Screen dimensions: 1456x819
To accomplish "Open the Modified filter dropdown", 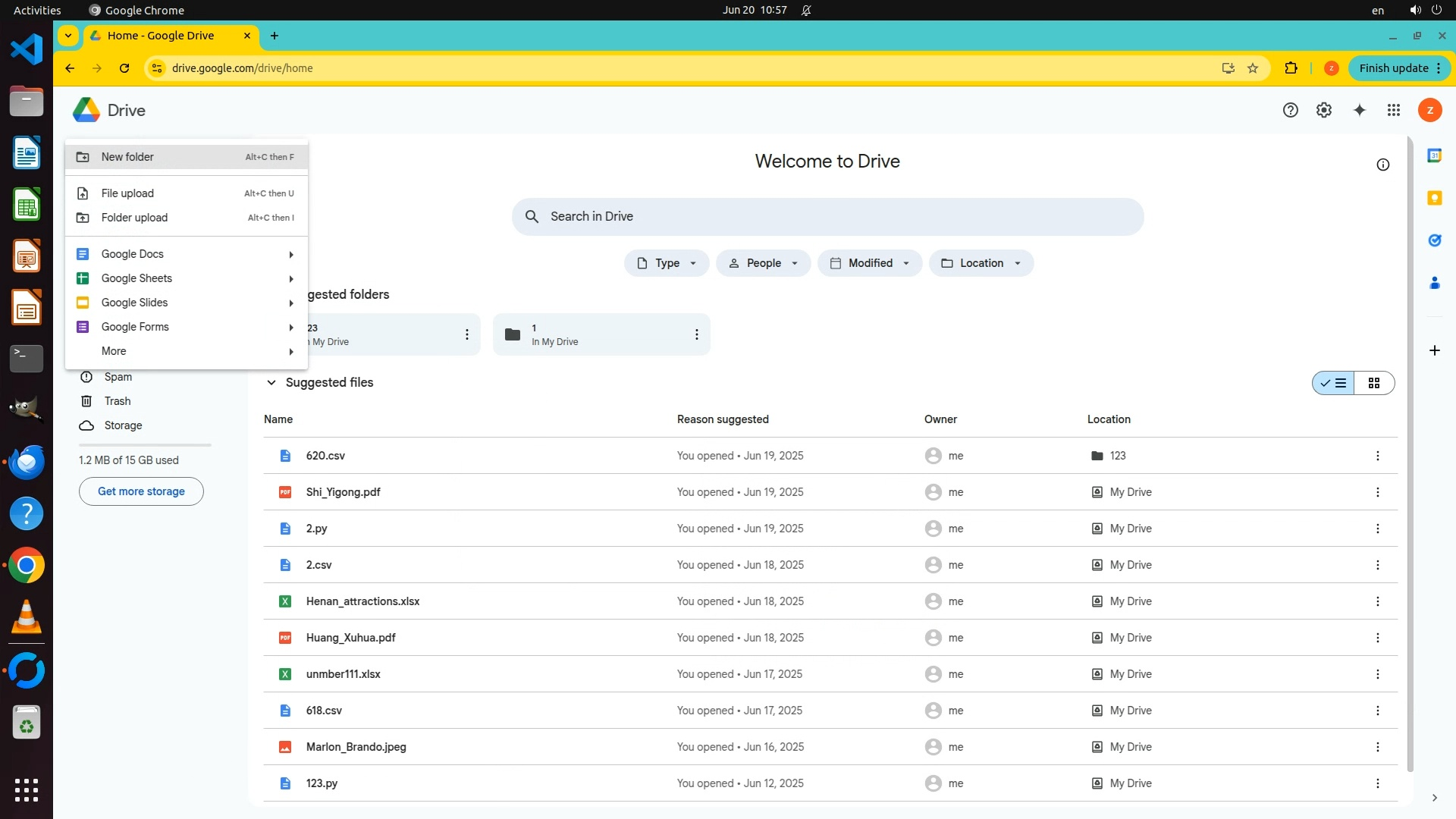I will tap(869, 263).
